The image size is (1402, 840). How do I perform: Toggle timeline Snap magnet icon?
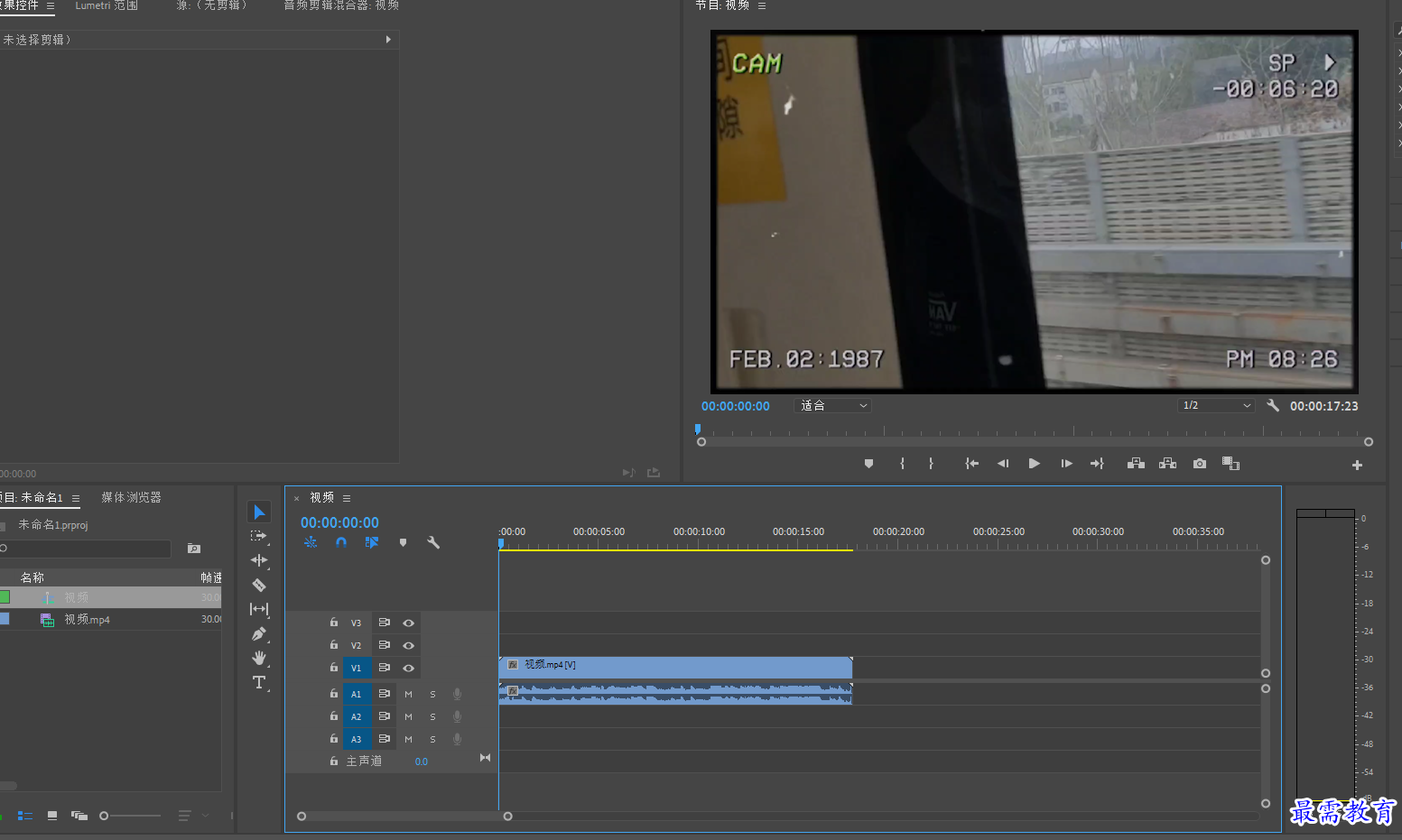click(341, 542)
